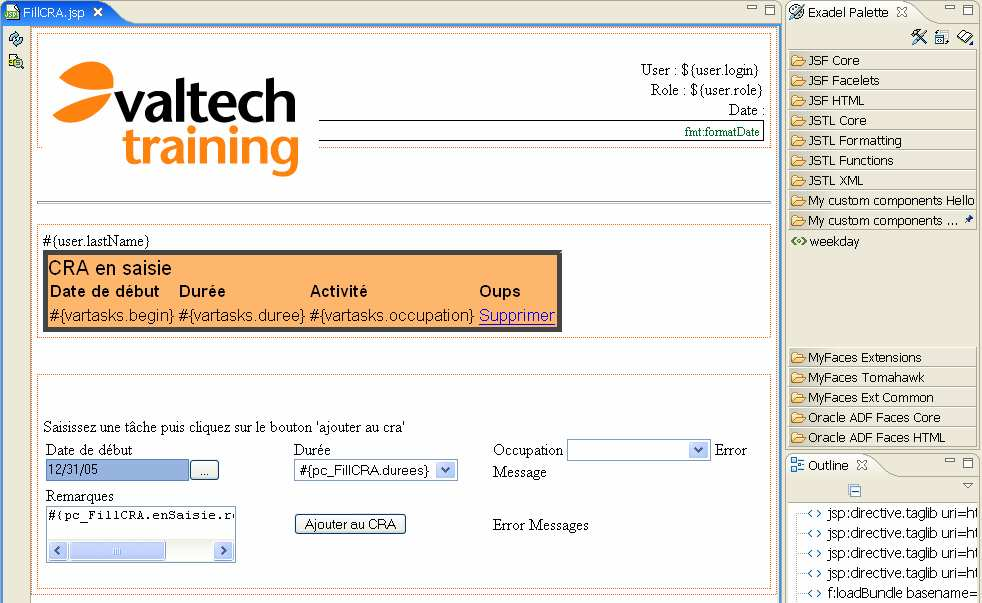Click the Remarques horizontal scrollbar thumb

pos(117,551)
